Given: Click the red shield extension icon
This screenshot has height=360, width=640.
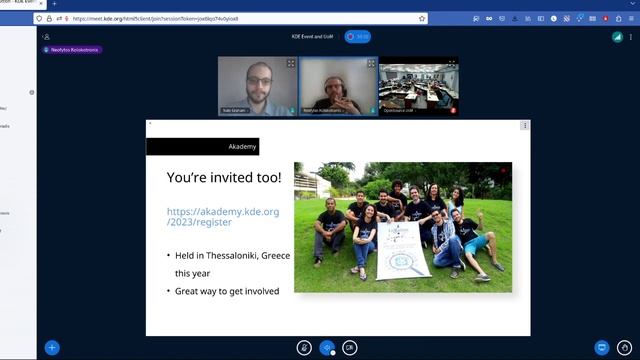Looking at the screenshot, I should pos(606,19).
